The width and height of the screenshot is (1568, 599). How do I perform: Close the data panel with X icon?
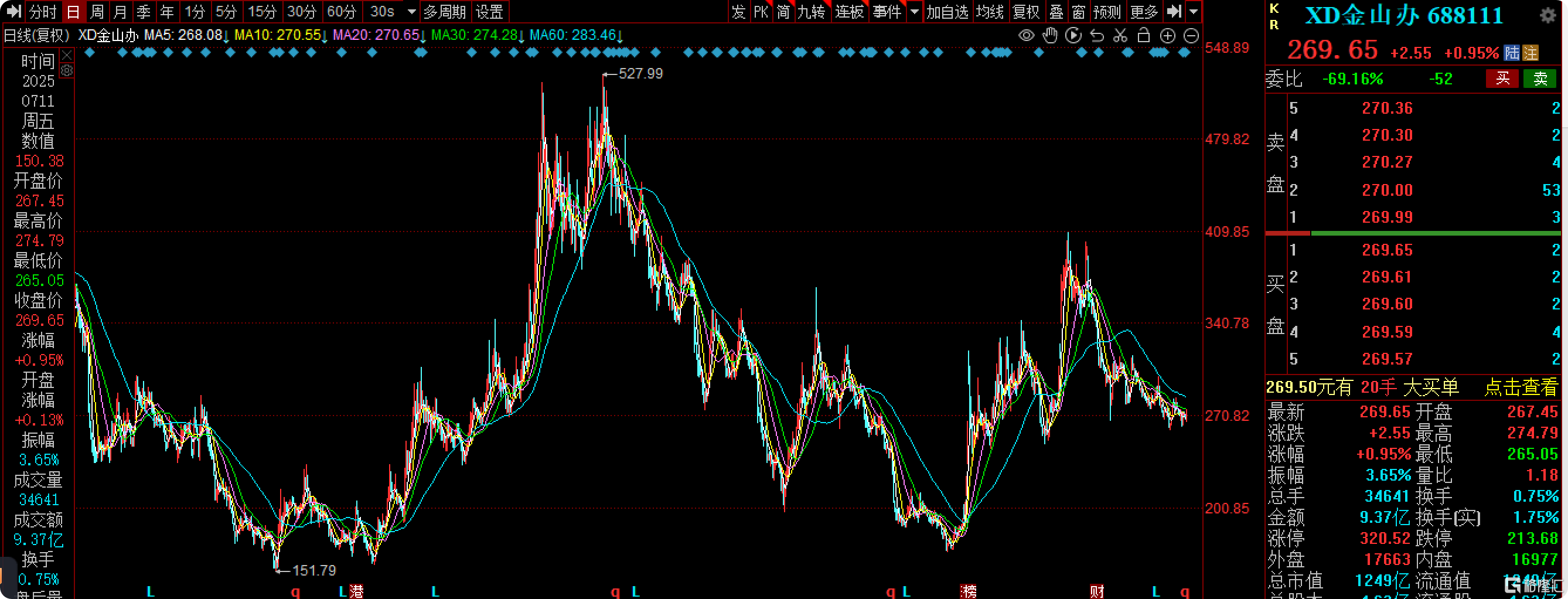67,55
